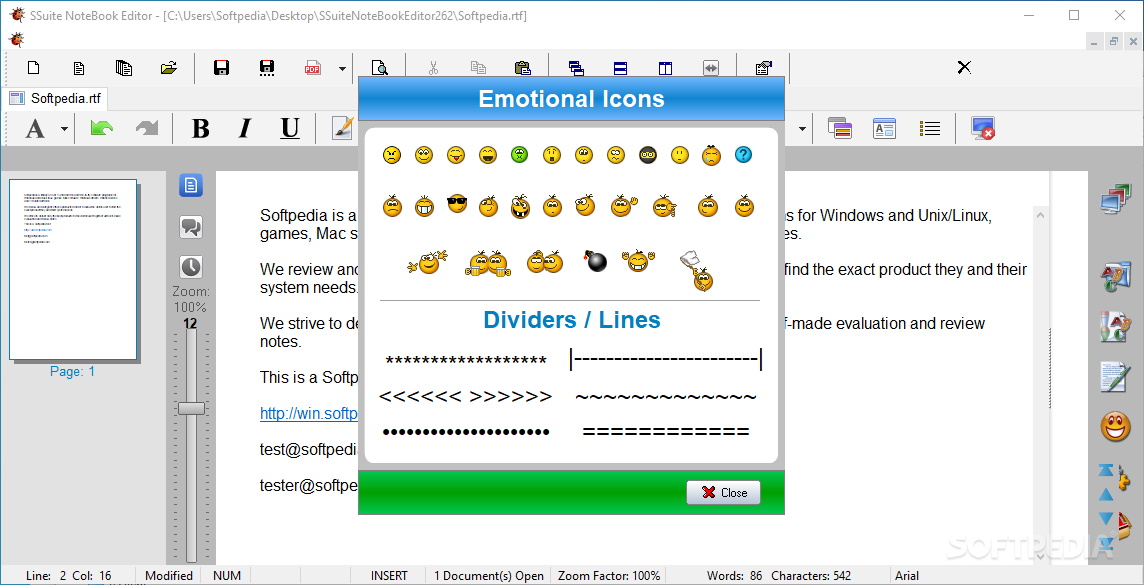Click the document vertical scrollbar up arrow

tap(1040, 214)
